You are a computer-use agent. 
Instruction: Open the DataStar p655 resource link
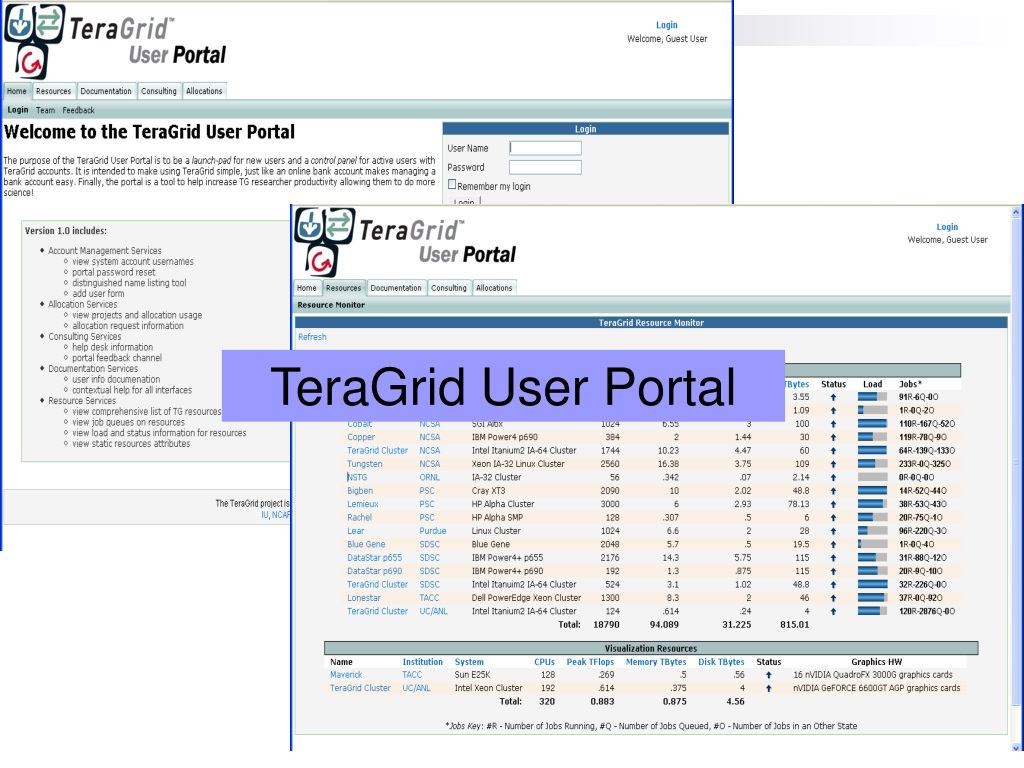pyautogui.click(x=374, y=558)
